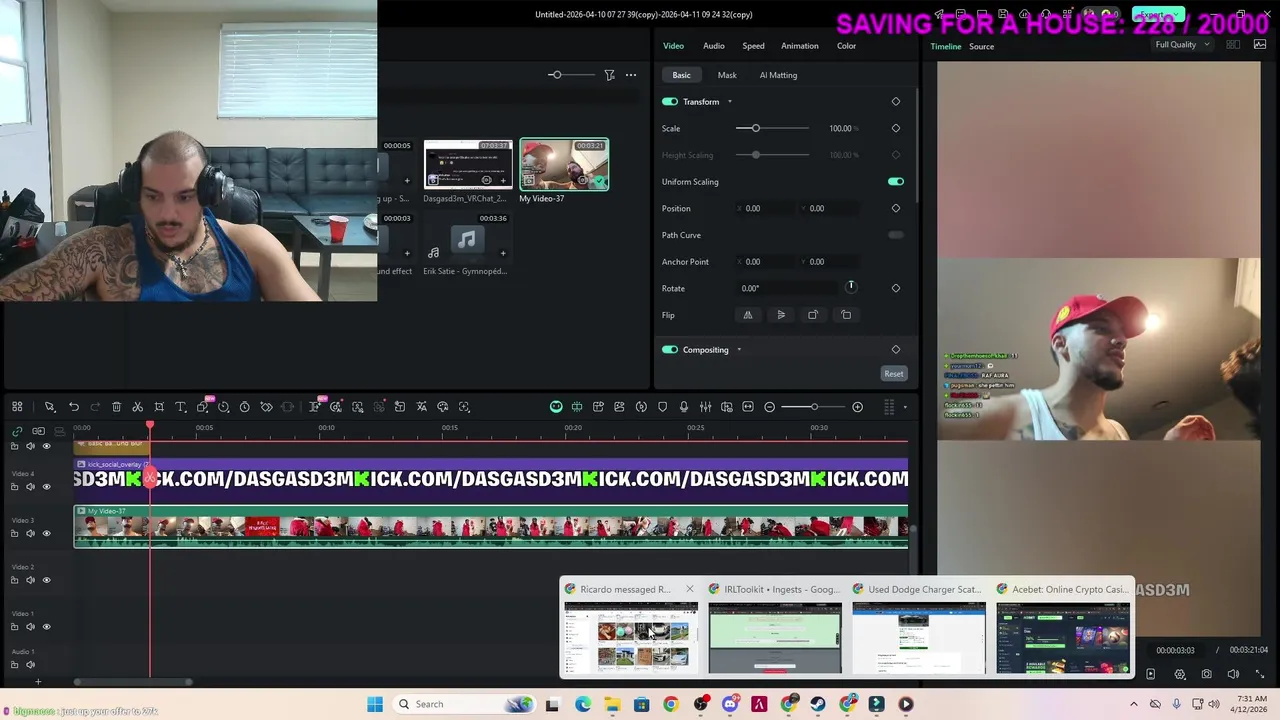The width and height of the screenshot is (1280, 720).
Task: Open the Animation tab
Action: coord(799,46)
